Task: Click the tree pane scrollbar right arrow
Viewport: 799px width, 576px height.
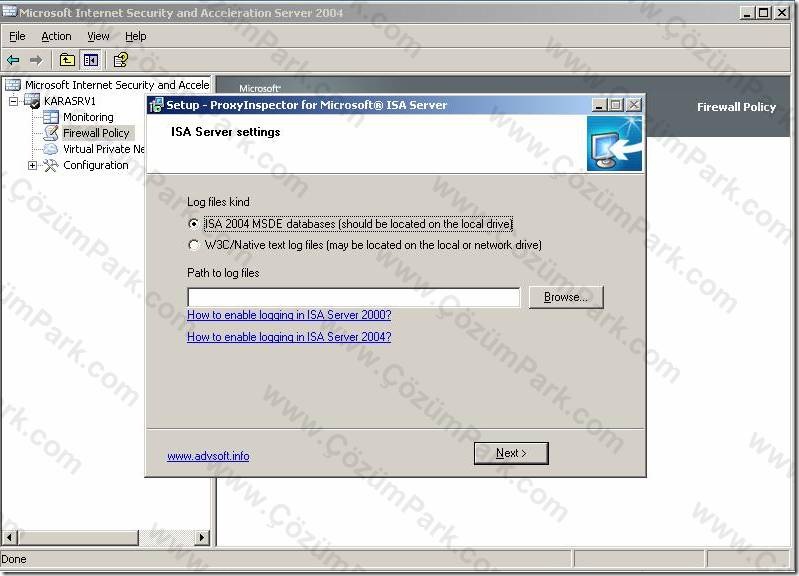Action: (202, 537)
